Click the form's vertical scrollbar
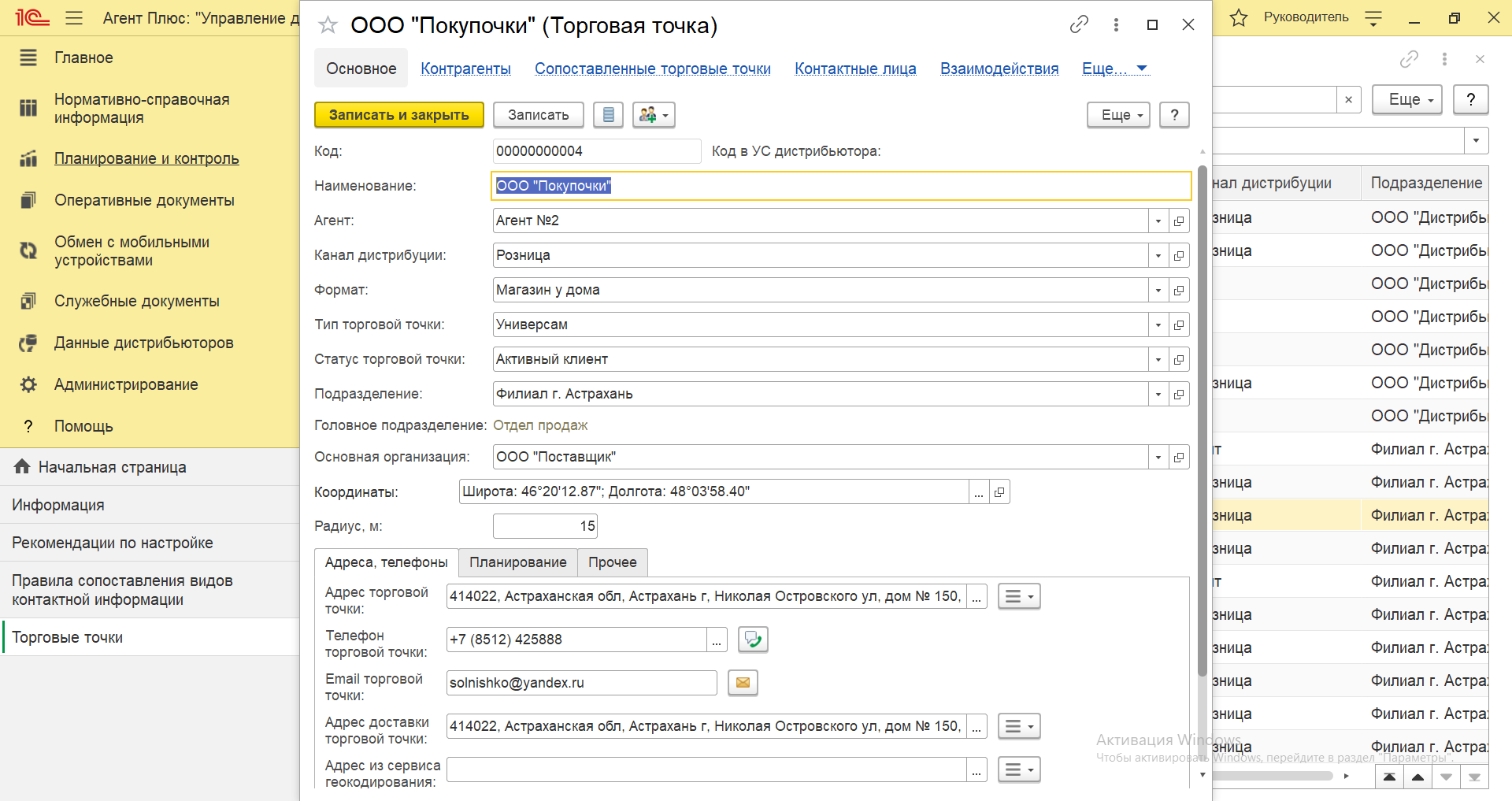1512x801 pixels. [1202, 421]
